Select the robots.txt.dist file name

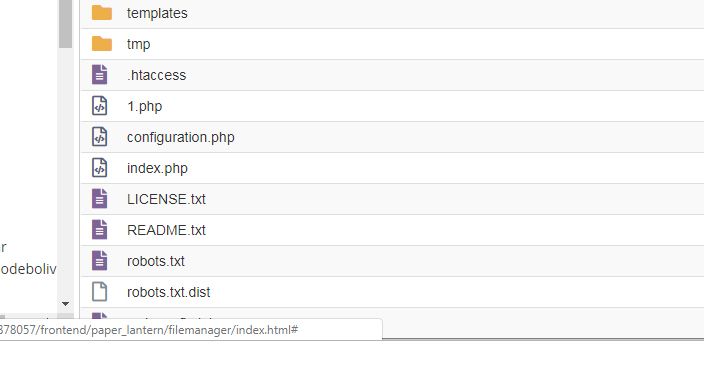point(168,292)
